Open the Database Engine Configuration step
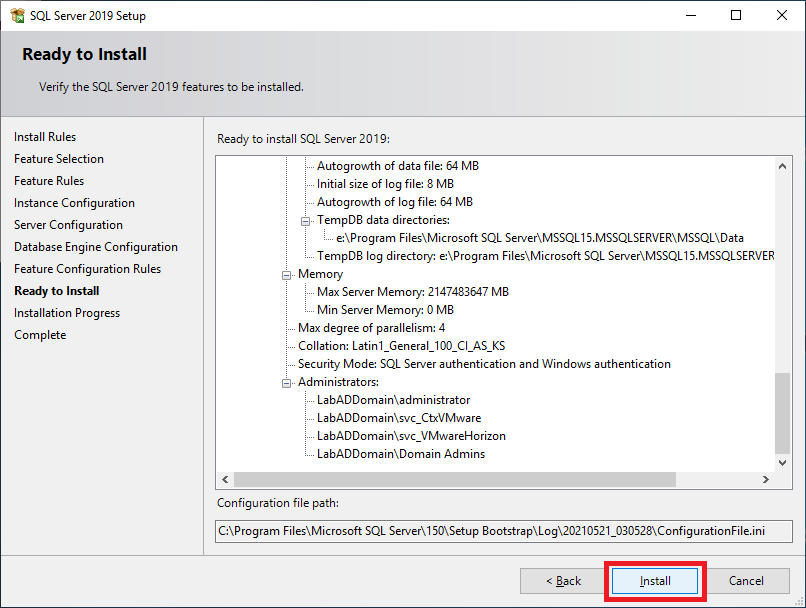 coord(96,247)
